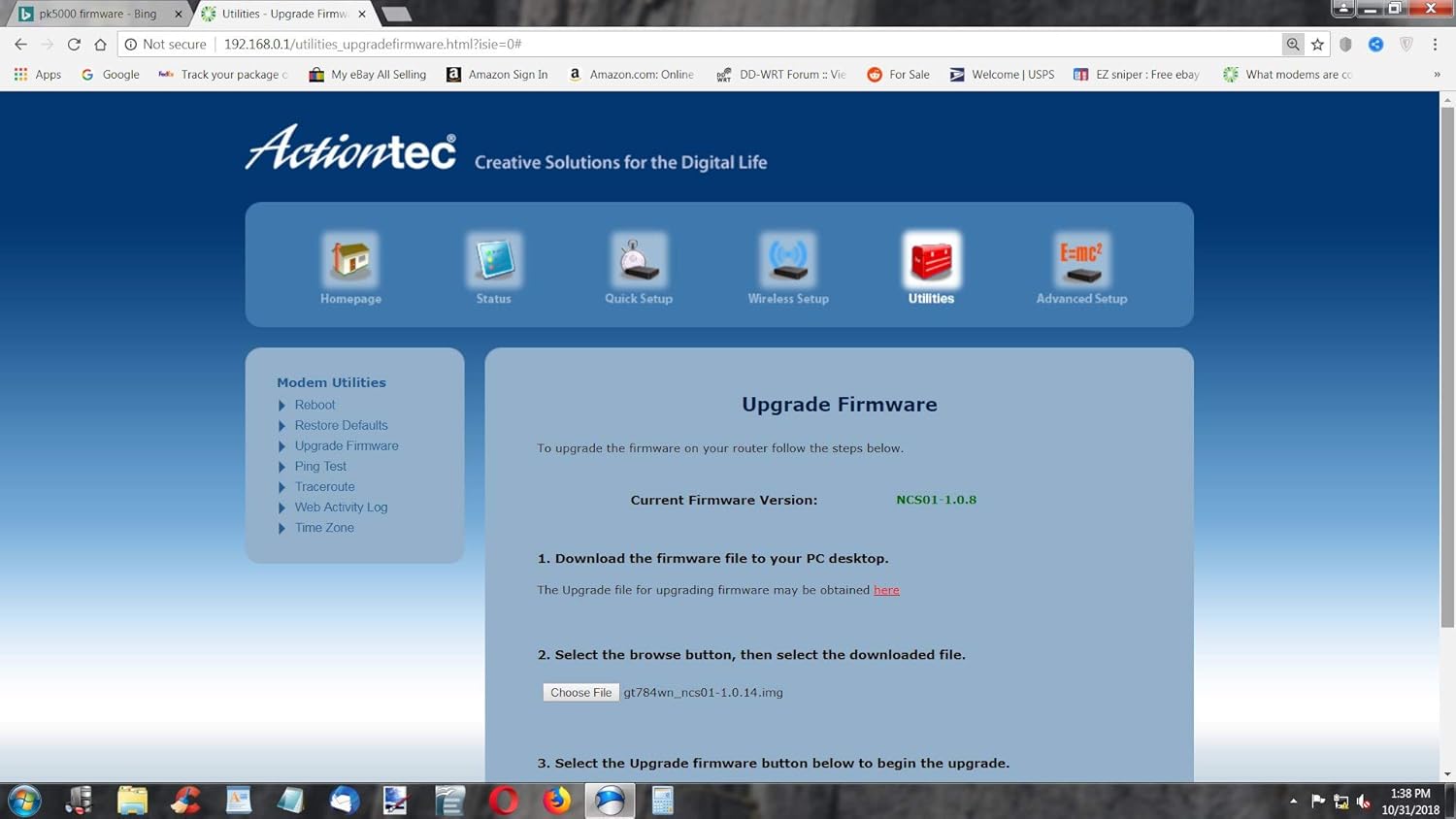Show hidden system tray icons arrow
Image resolution: width=1456 pixels, height=819 pixels.
tap(1293, 802)
